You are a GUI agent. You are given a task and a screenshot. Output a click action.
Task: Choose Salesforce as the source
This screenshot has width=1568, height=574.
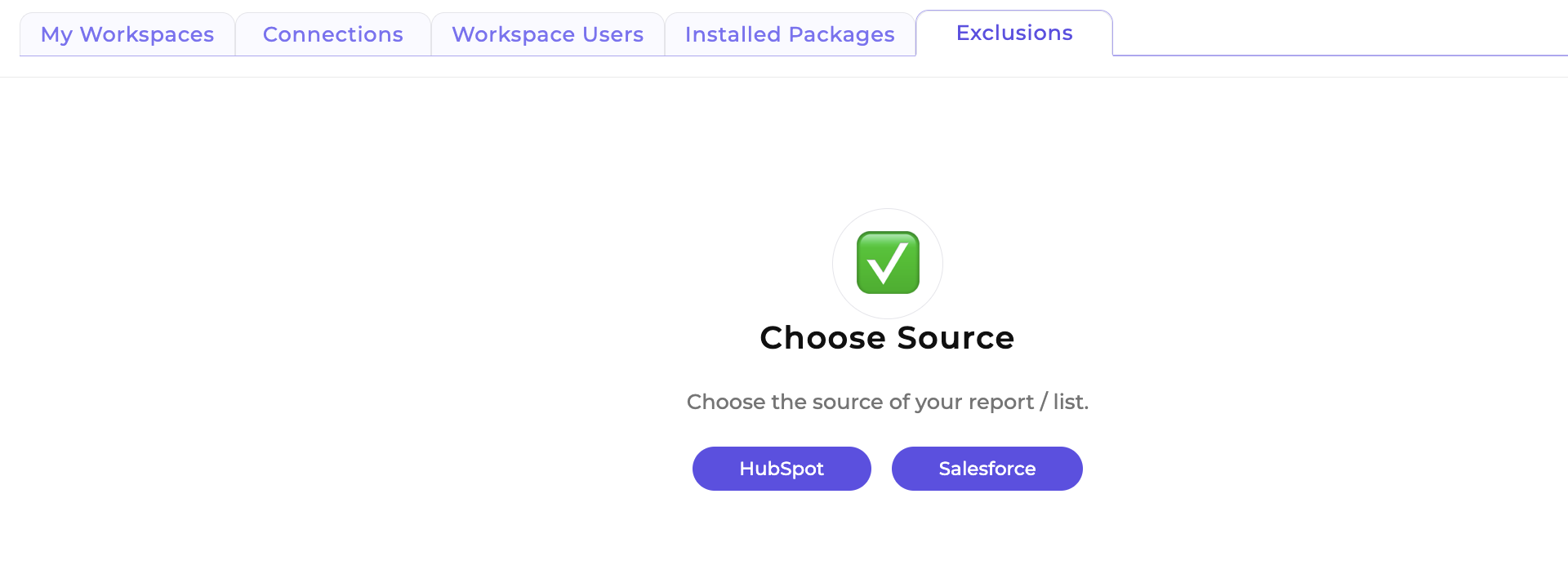tap(987, 469)
